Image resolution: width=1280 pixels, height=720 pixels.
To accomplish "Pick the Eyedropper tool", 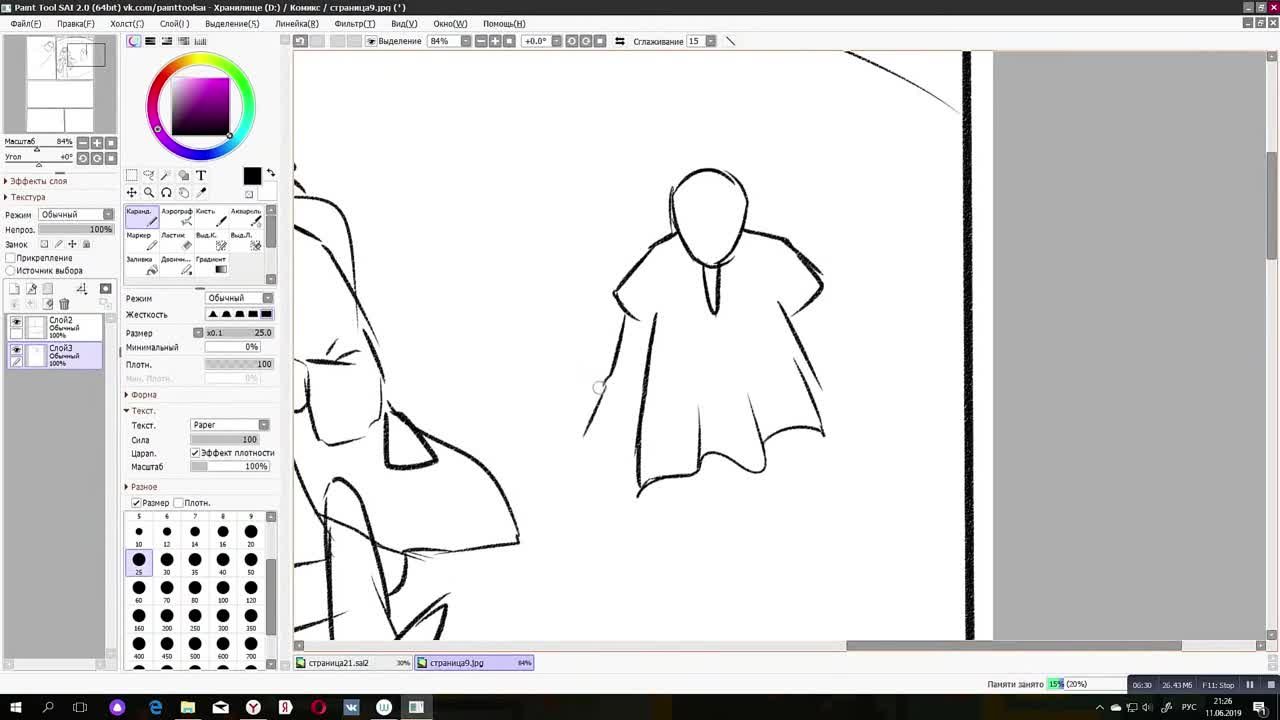I will (x=201, y=192).
